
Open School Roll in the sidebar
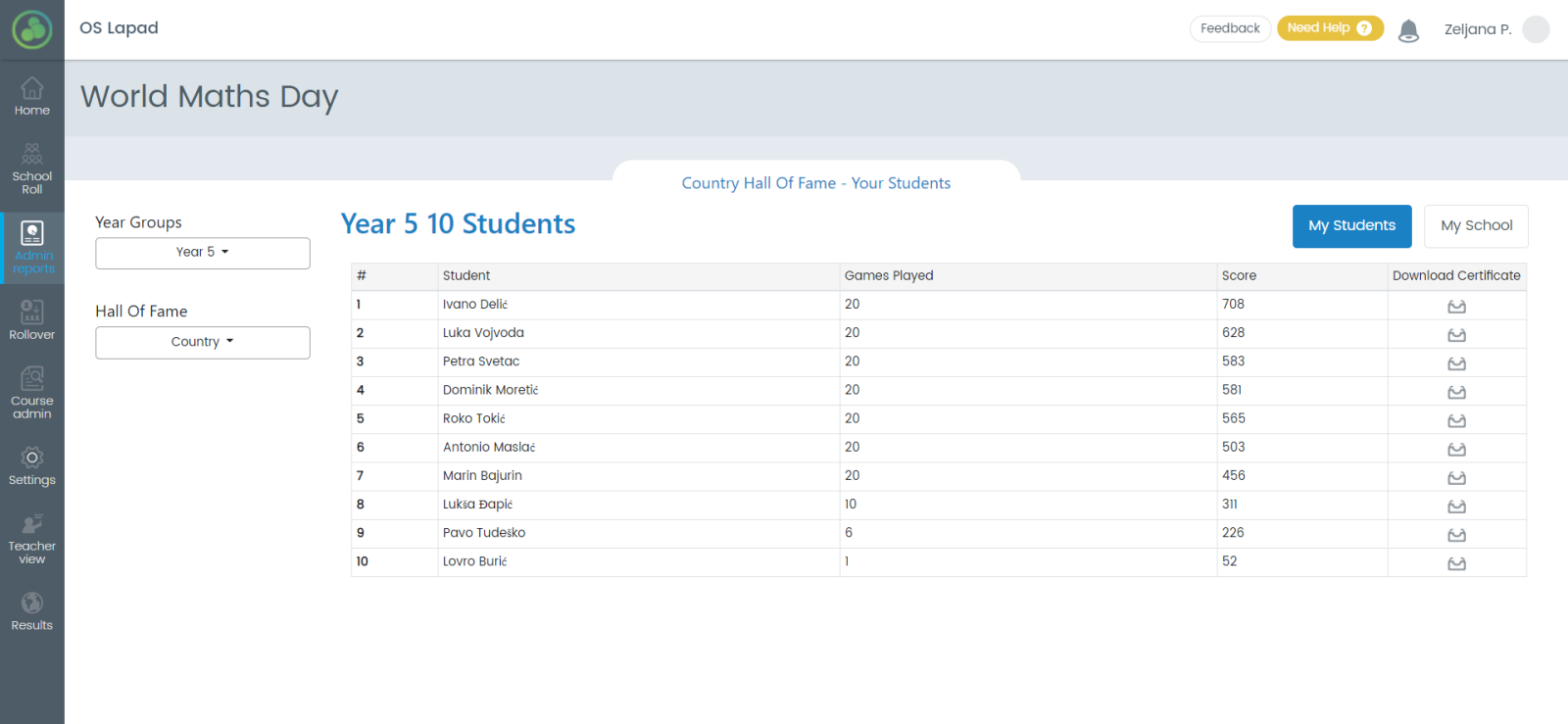[x=31, y=169]
